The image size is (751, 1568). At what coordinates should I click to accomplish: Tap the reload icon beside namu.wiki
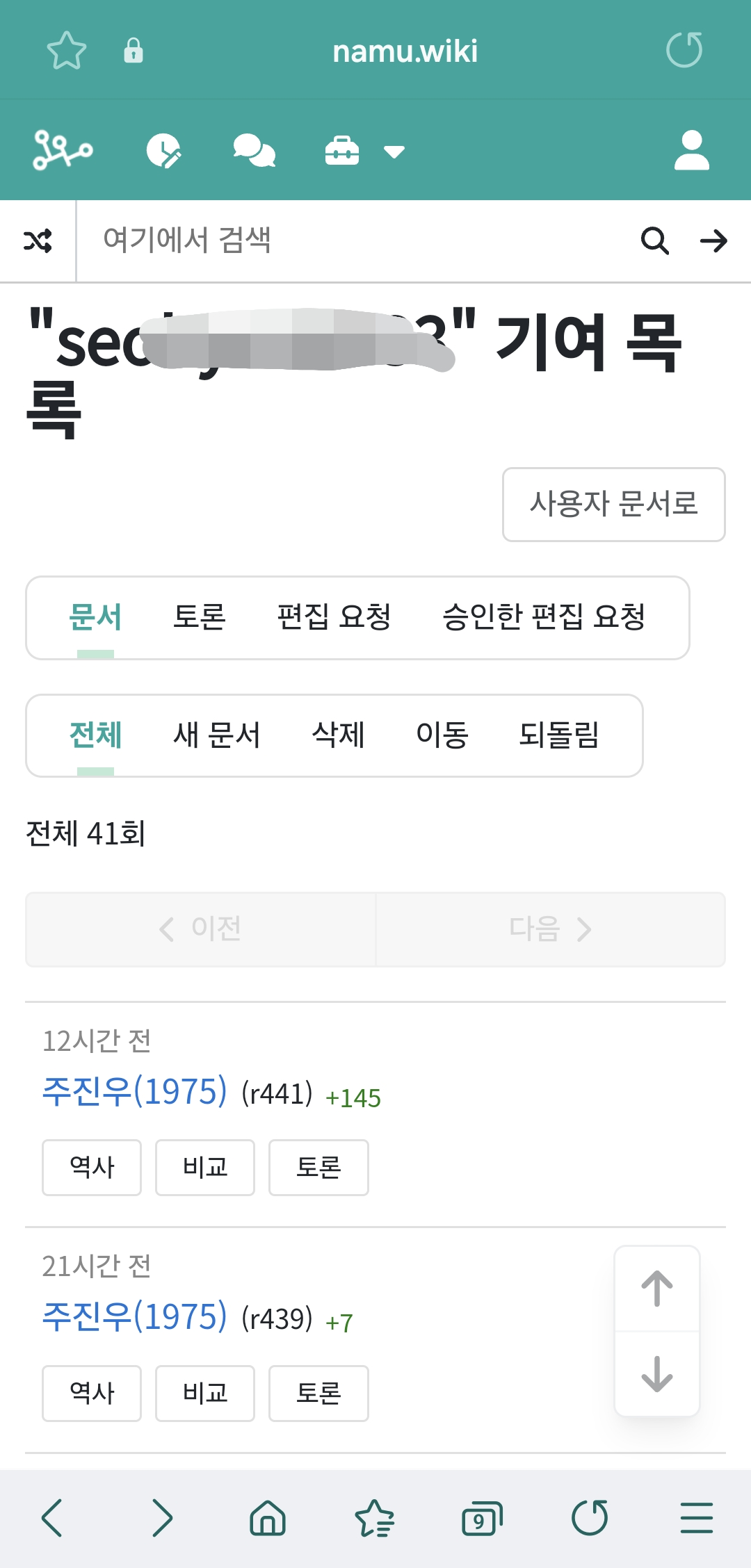[684, 50]
